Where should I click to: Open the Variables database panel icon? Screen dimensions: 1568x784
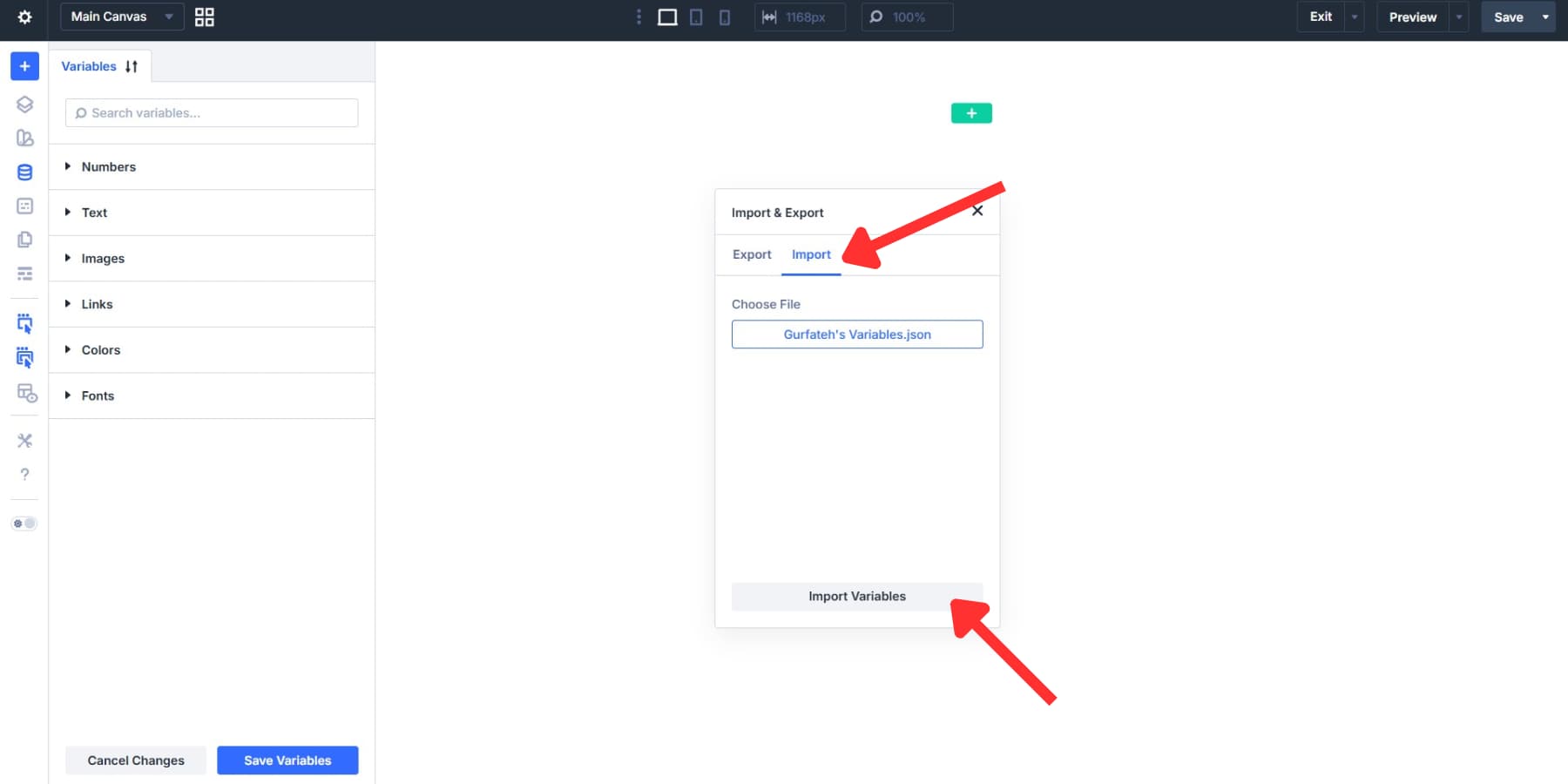pyautogui.click(x=24, y=172)
